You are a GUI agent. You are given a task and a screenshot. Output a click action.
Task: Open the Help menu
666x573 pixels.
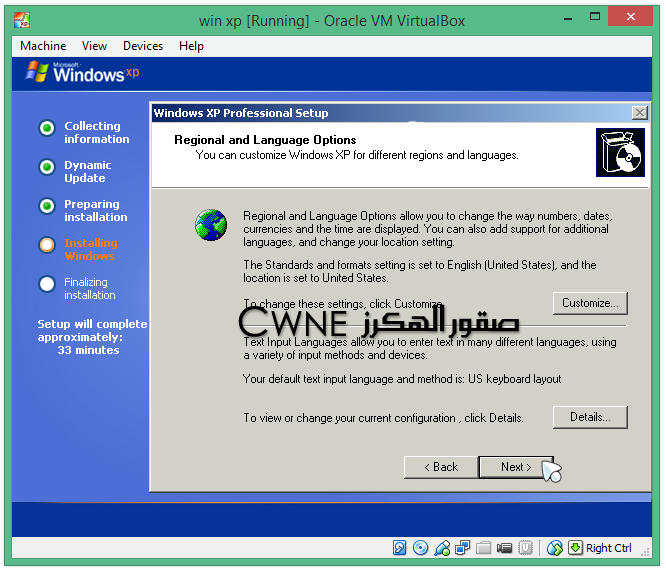191,46
